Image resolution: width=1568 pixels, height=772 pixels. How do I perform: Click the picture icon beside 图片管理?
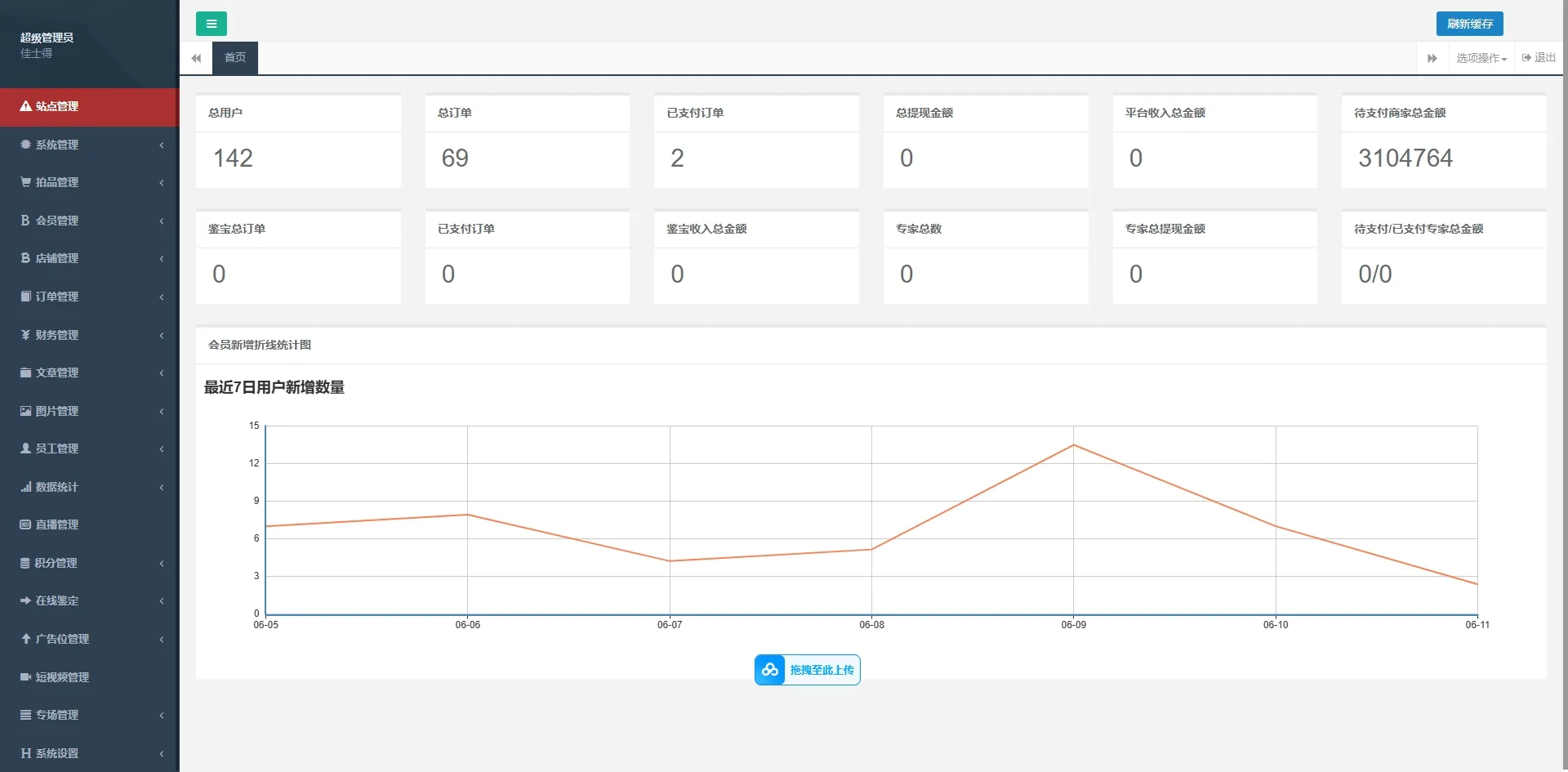[25, 411]
